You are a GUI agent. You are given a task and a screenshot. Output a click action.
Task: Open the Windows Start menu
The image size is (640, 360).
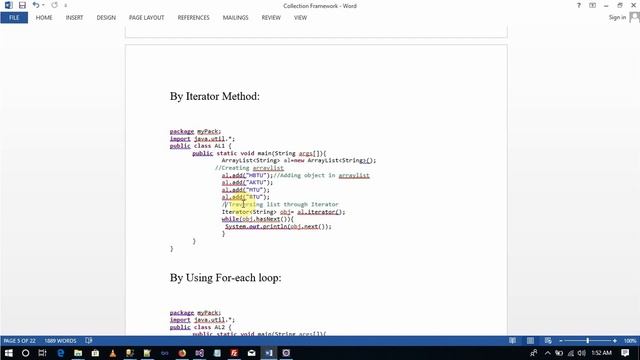click(8, 353)
